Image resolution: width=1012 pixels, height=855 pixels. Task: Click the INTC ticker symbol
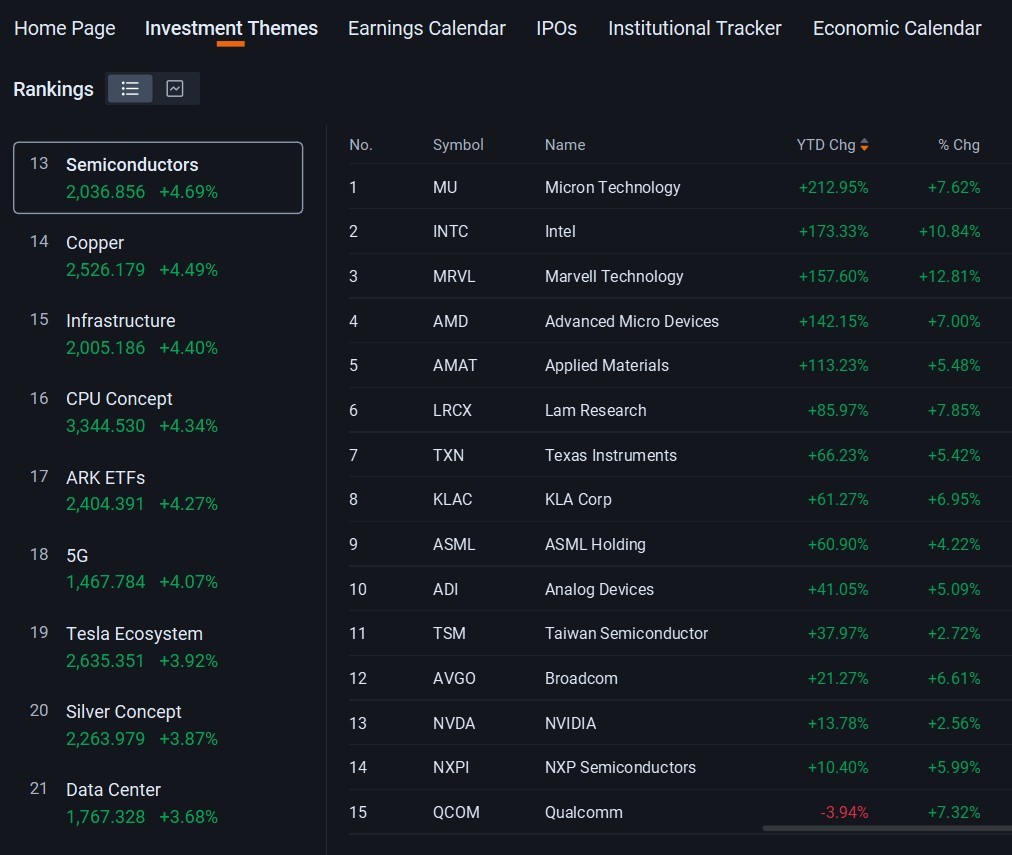click(450, 231)
